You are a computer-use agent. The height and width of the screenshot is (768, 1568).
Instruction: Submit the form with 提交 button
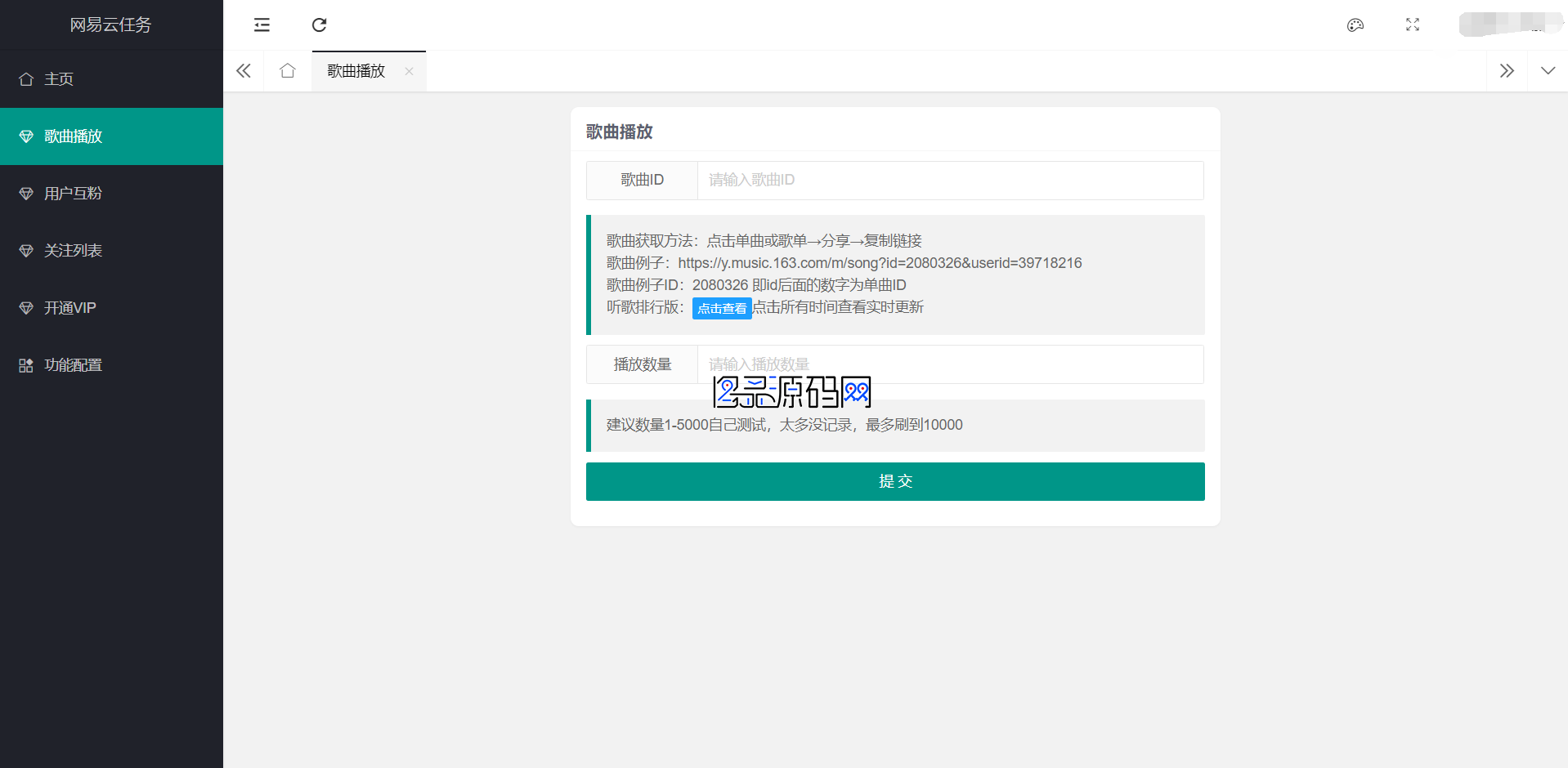point(895,481)
